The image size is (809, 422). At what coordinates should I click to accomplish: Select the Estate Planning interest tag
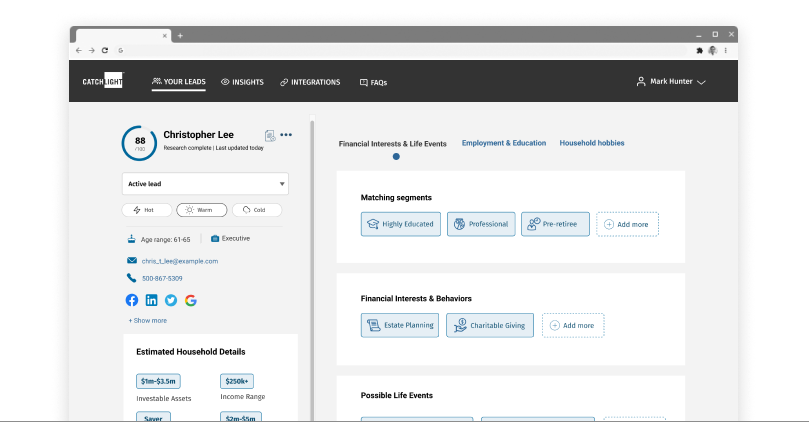(x=400, y=326)
